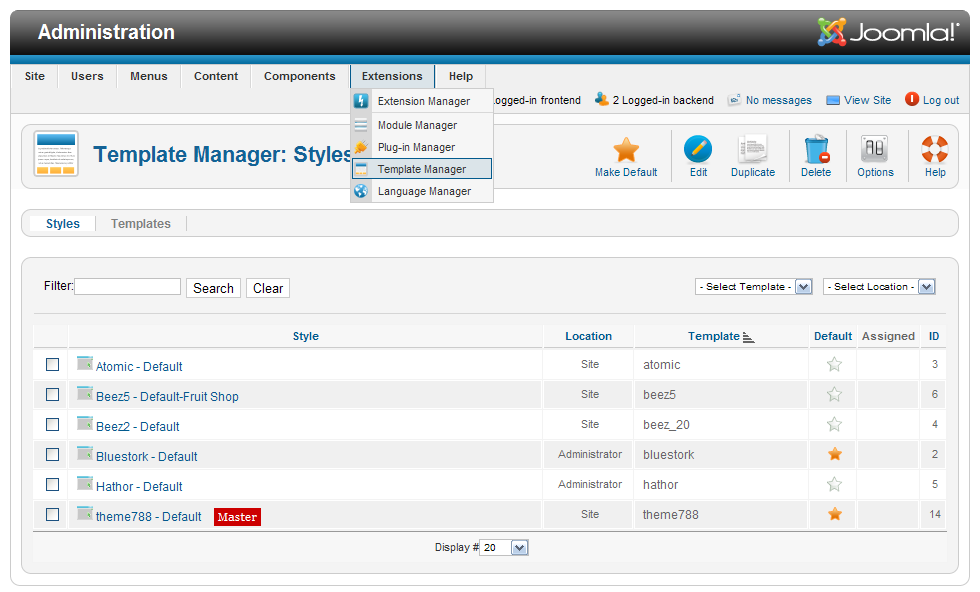Expand the Select Location dropdown

pos(879,287)
